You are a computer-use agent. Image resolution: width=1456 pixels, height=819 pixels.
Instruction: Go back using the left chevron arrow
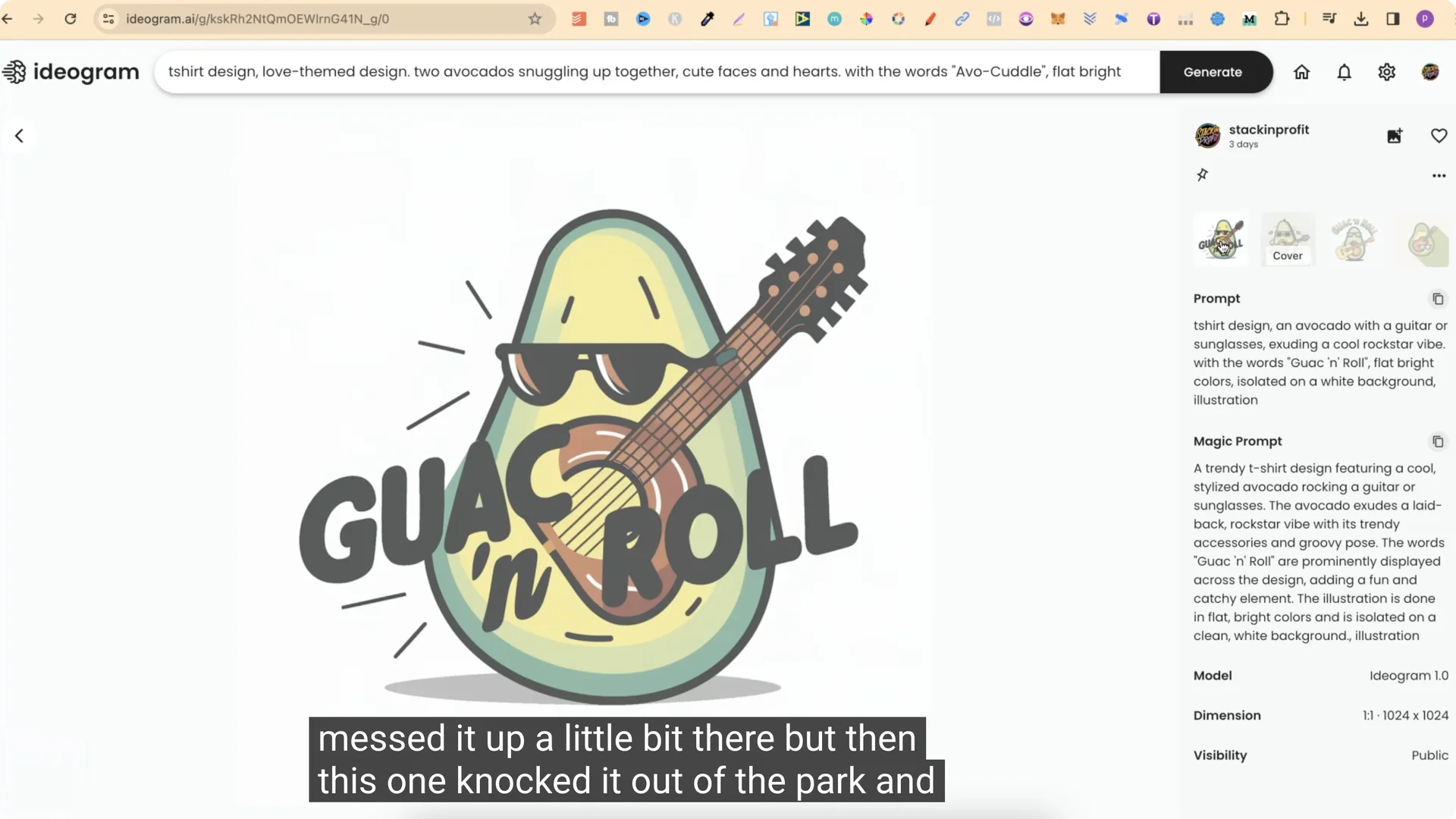[x=19, y=136]
